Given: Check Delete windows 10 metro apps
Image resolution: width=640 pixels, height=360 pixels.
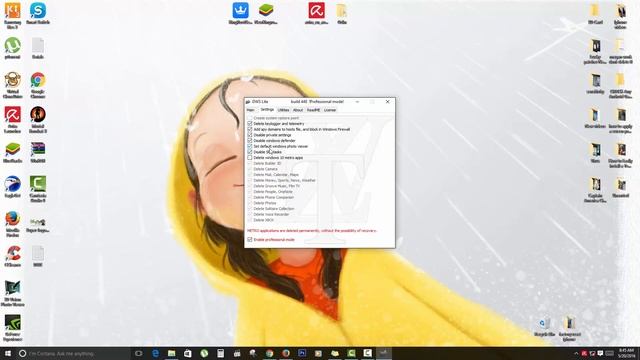Looking at the screenshot, I should 250,158.
